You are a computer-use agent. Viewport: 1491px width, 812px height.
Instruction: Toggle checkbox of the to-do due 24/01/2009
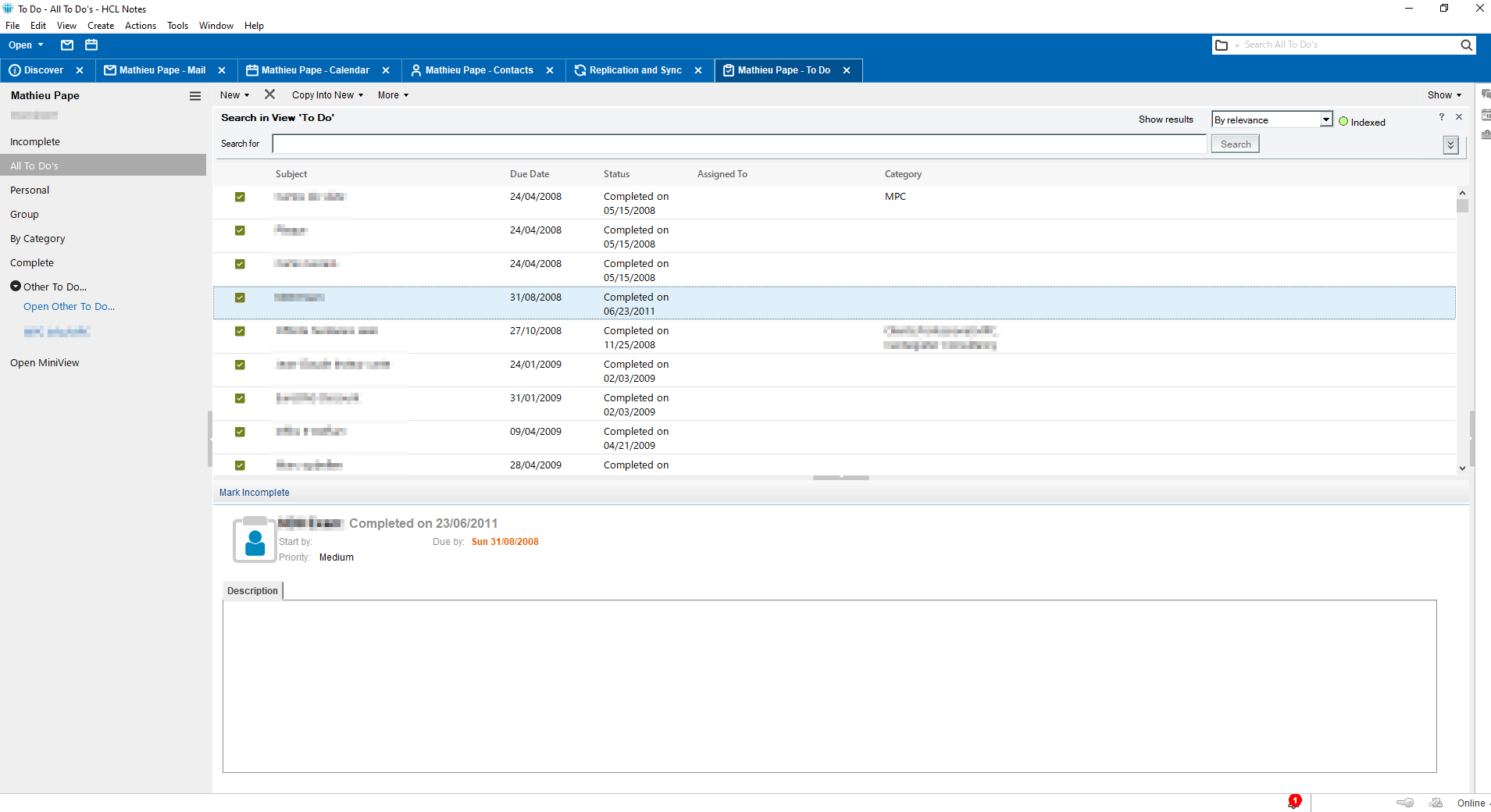[240, 365]
